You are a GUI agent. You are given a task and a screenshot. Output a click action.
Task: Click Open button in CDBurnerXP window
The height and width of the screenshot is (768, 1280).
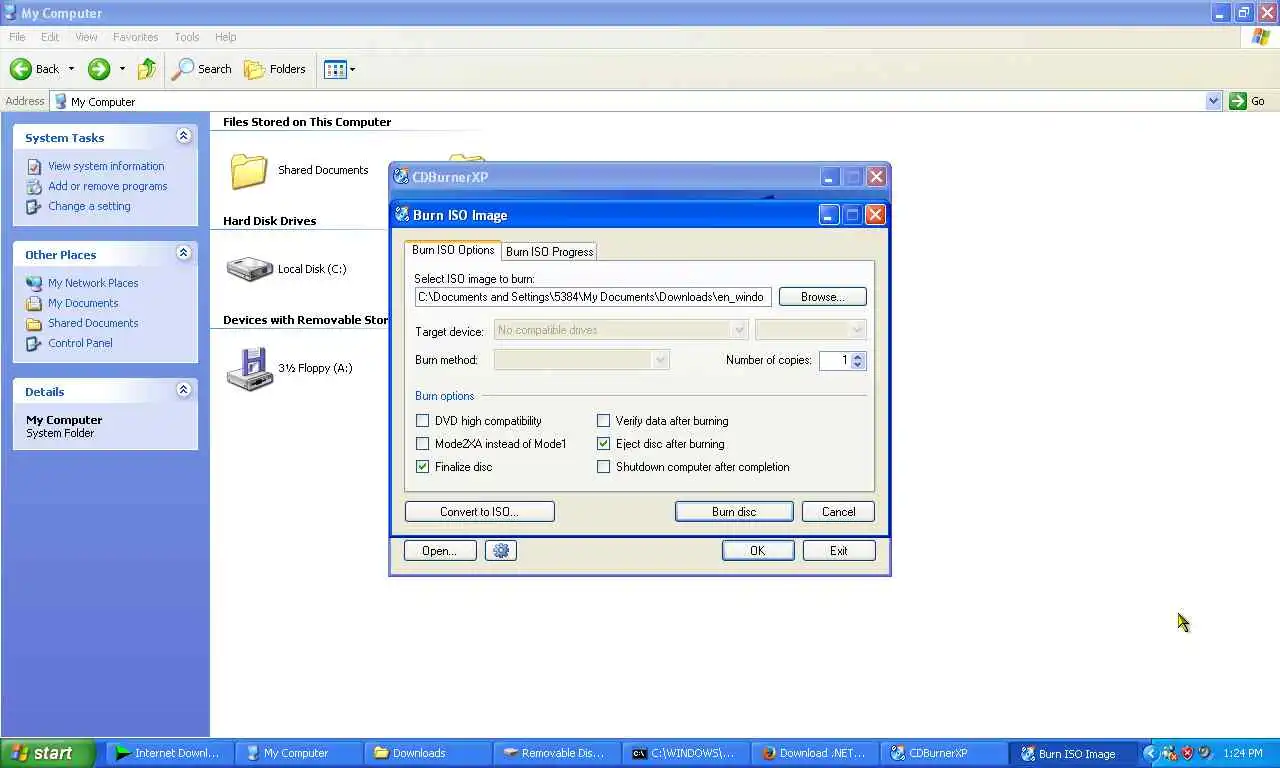click(x=439, y=551)
